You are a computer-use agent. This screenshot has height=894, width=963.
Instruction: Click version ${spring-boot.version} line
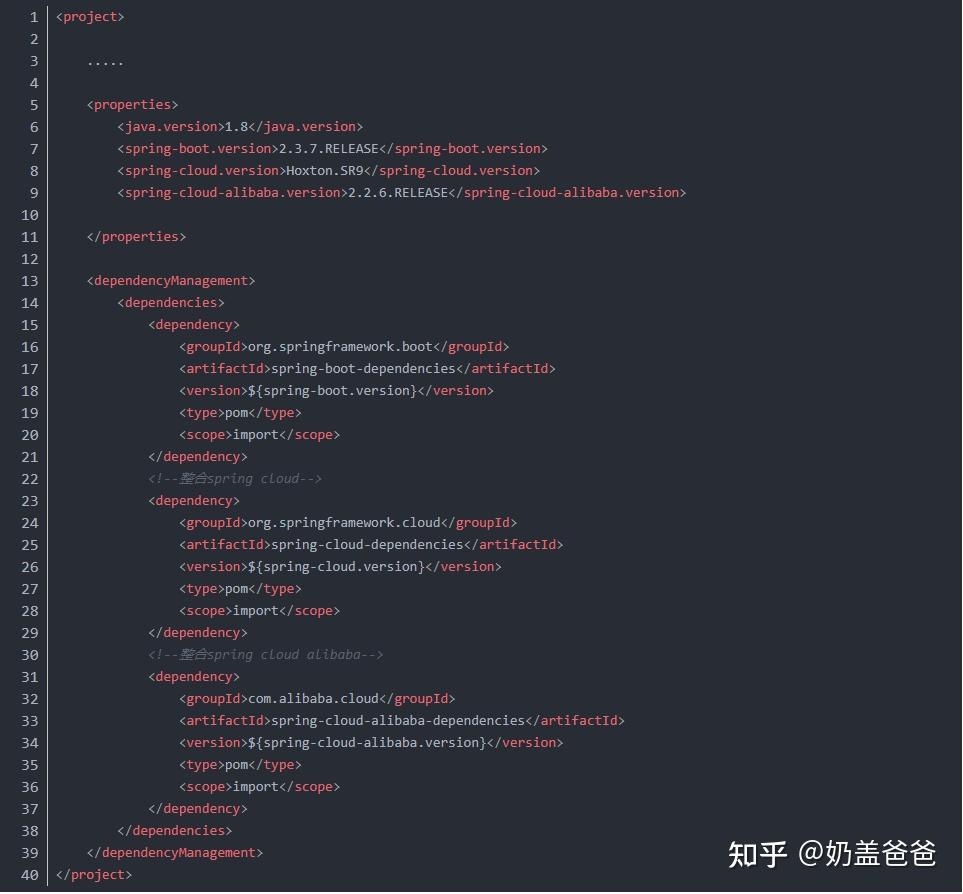(x=336, y=391)
